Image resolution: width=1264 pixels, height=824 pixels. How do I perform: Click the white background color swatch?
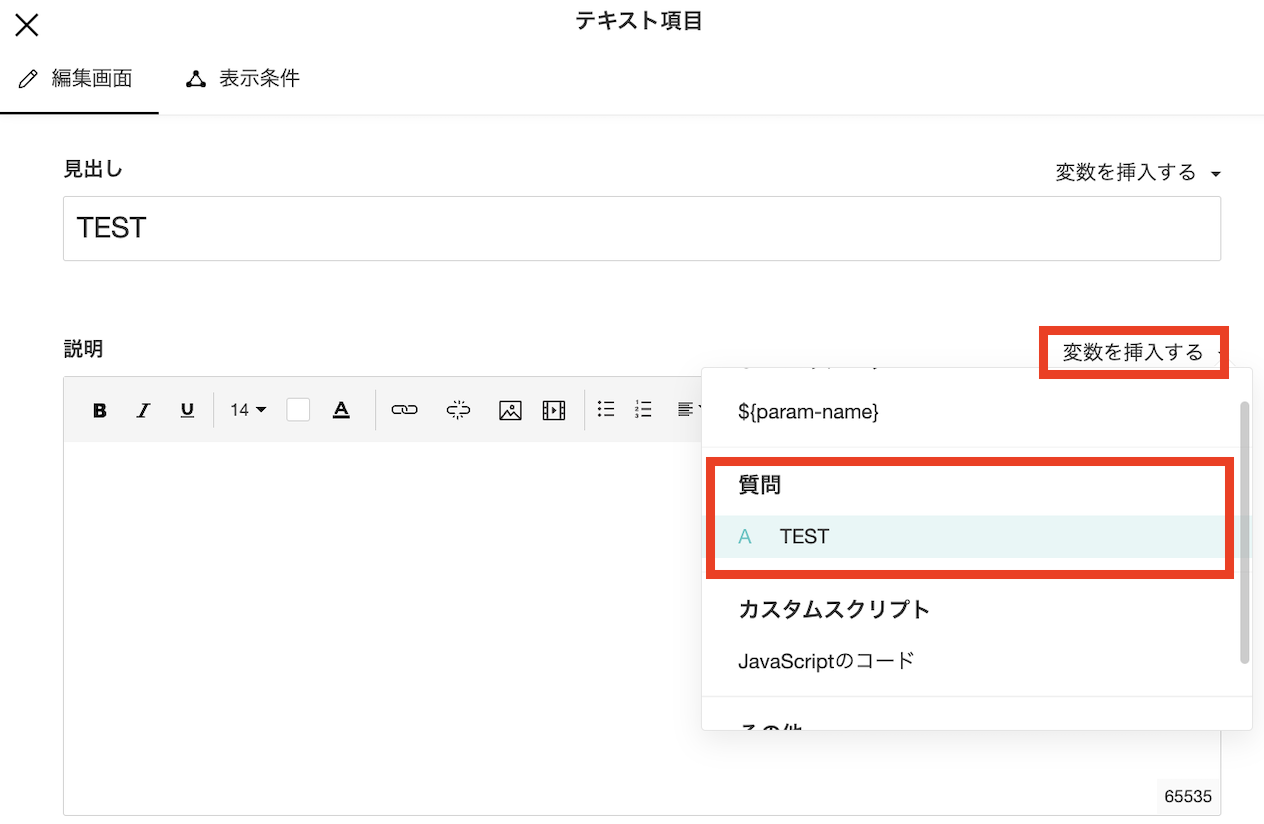(298, 410)
